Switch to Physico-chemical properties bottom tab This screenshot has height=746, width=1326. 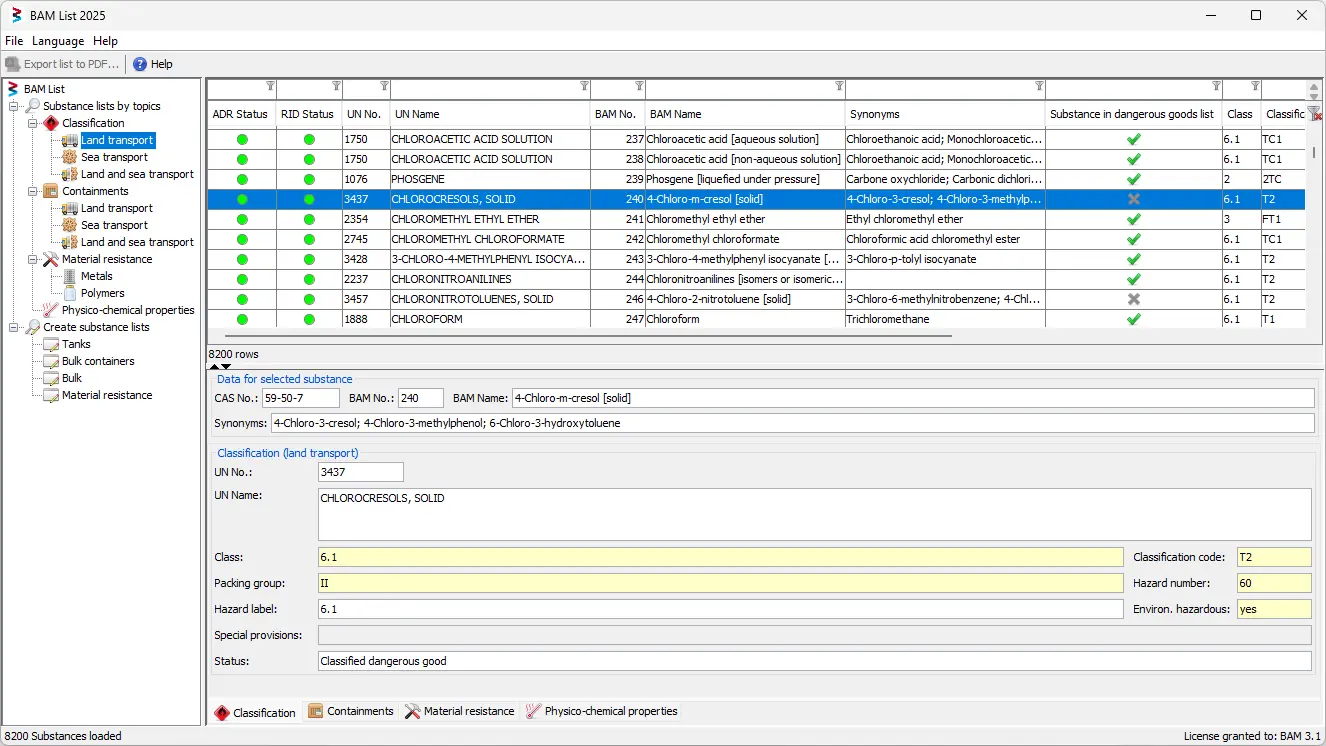click(x=601, y=711)
